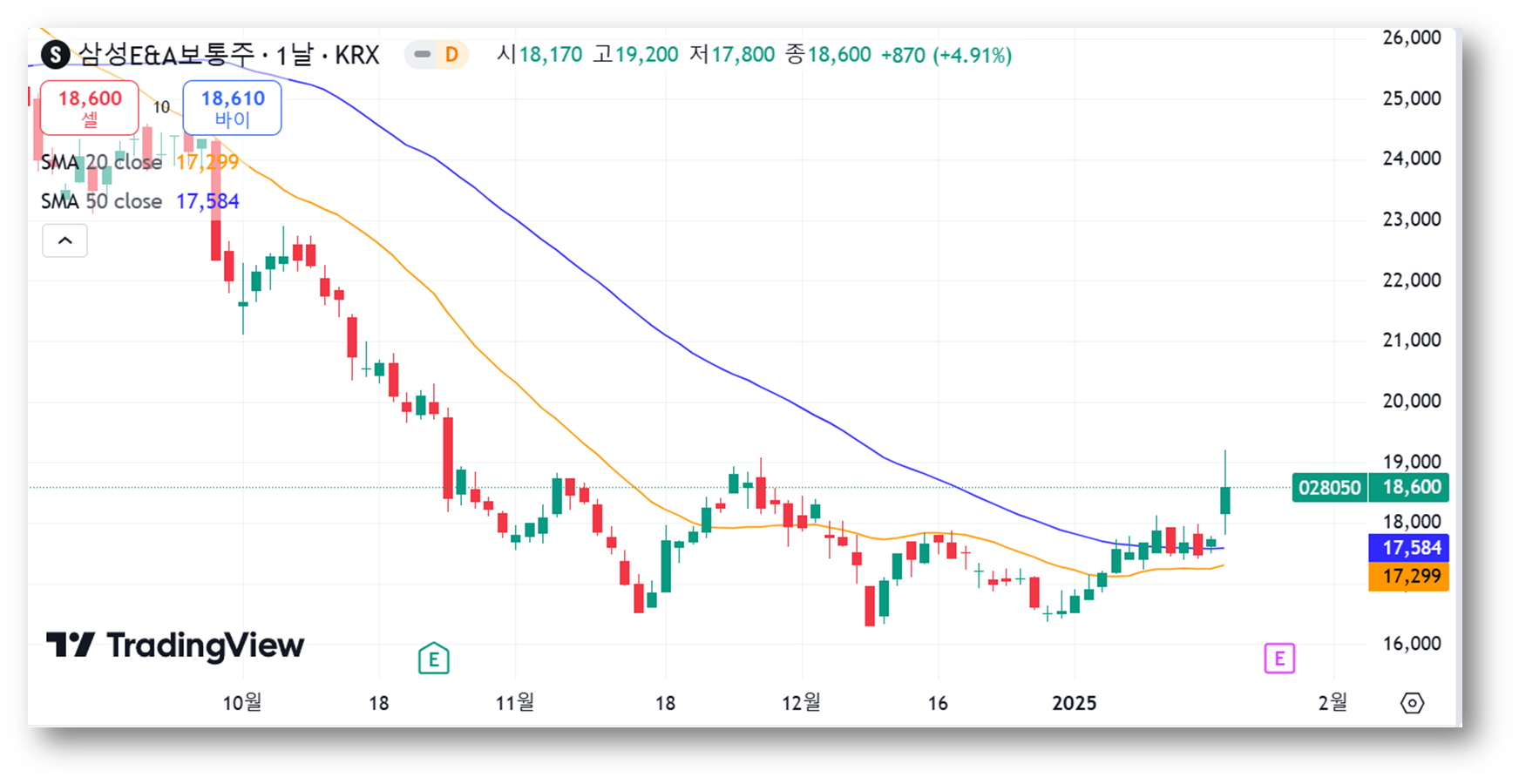Click the 16,000 price scale label
Viewport: 1519px width, 784px height.
(1412, 644)
